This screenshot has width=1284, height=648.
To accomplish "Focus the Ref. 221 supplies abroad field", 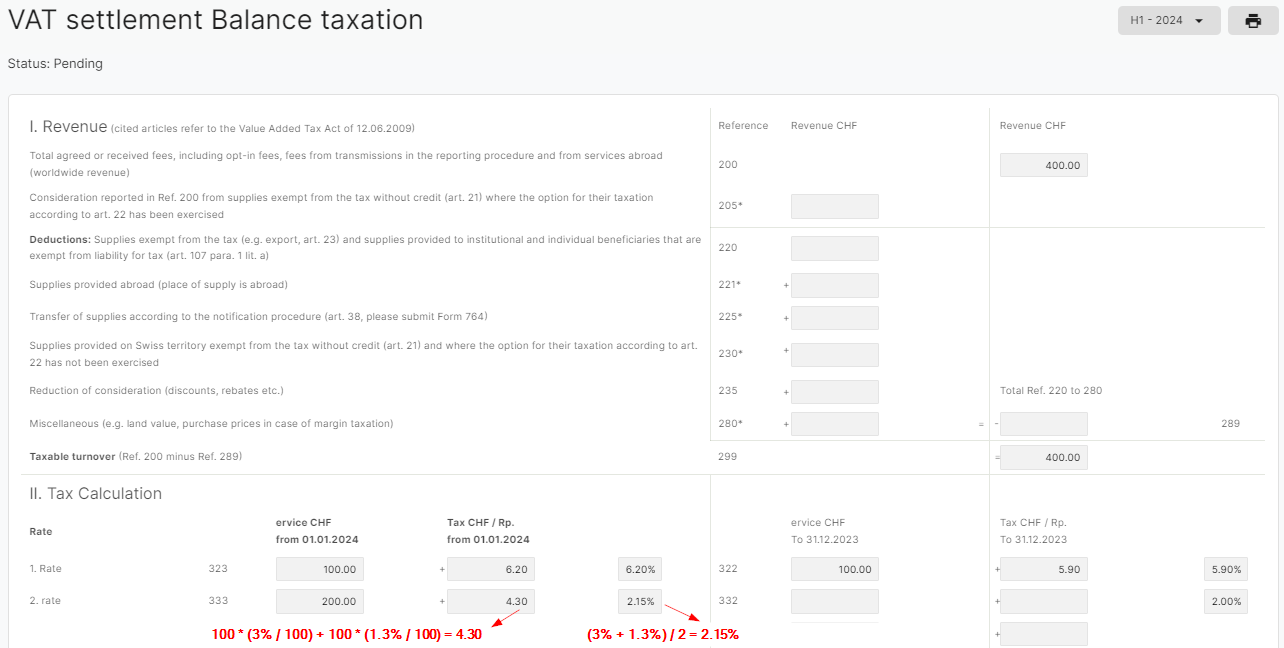I will click(x=834, y=286).
